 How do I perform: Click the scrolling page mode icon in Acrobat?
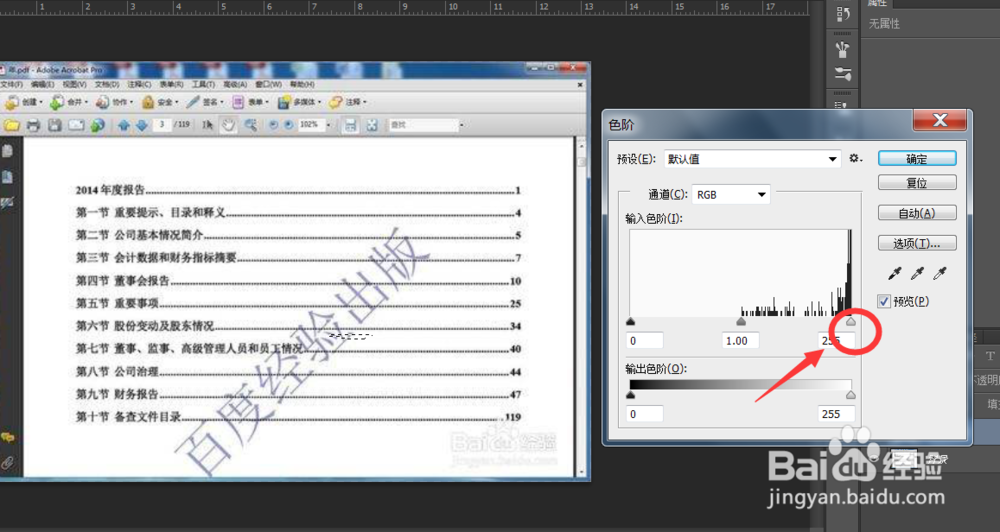pyautogui.click(x=350, y=125)
